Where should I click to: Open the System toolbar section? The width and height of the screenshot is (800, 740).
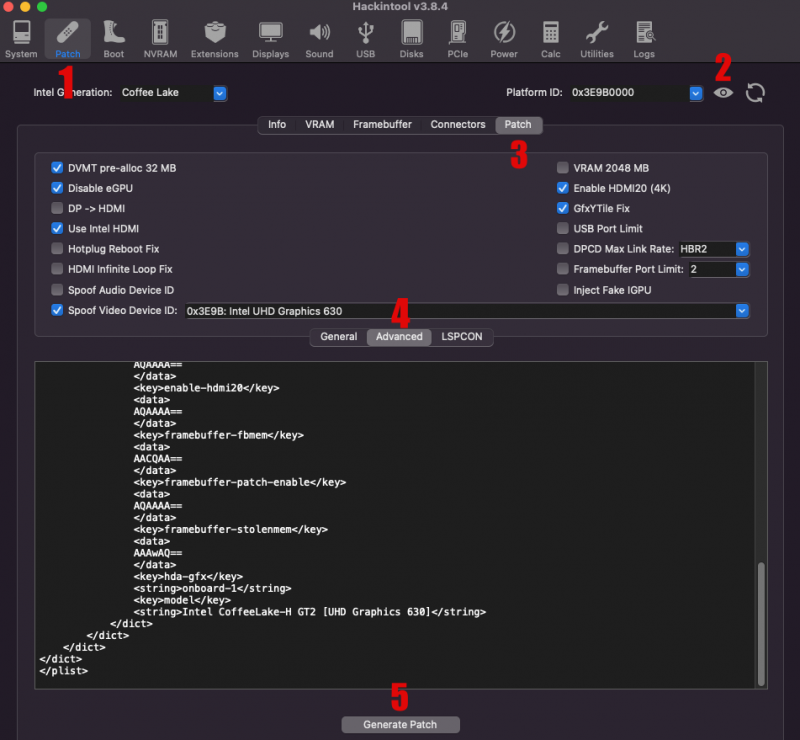coord(21,39)
